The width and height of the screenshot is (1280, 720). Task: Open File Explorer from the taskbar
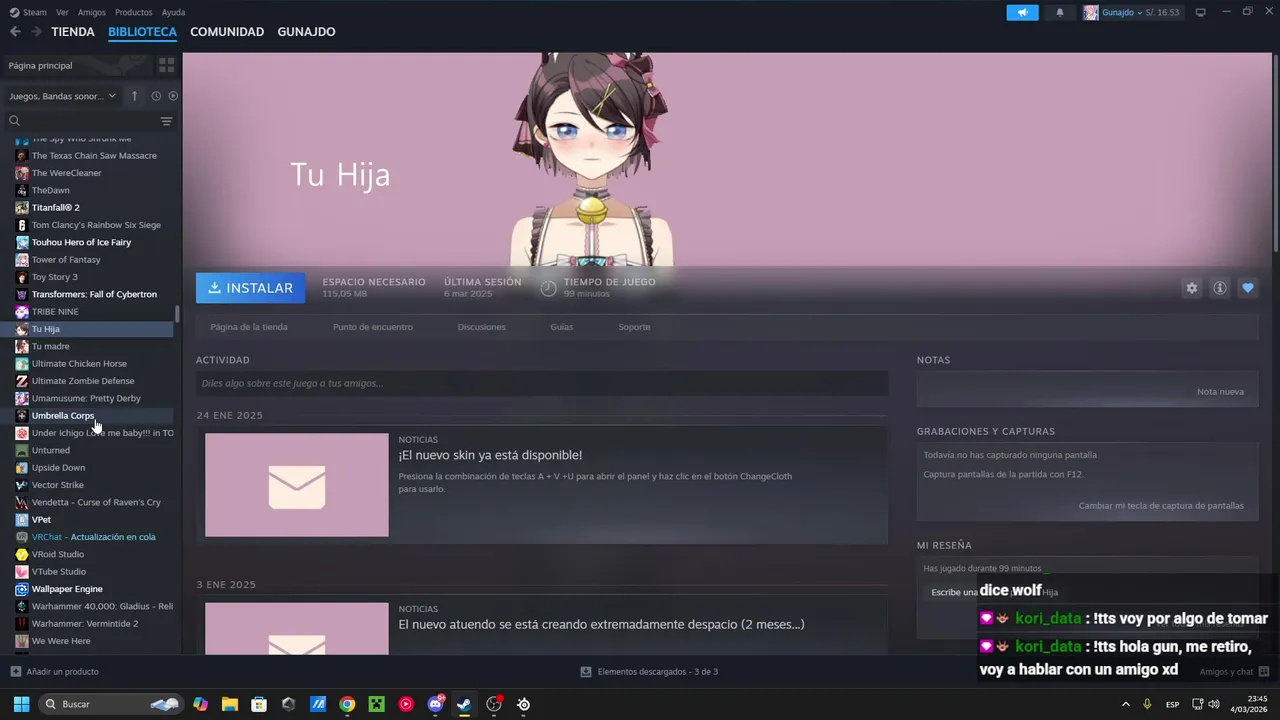(230, 704)
